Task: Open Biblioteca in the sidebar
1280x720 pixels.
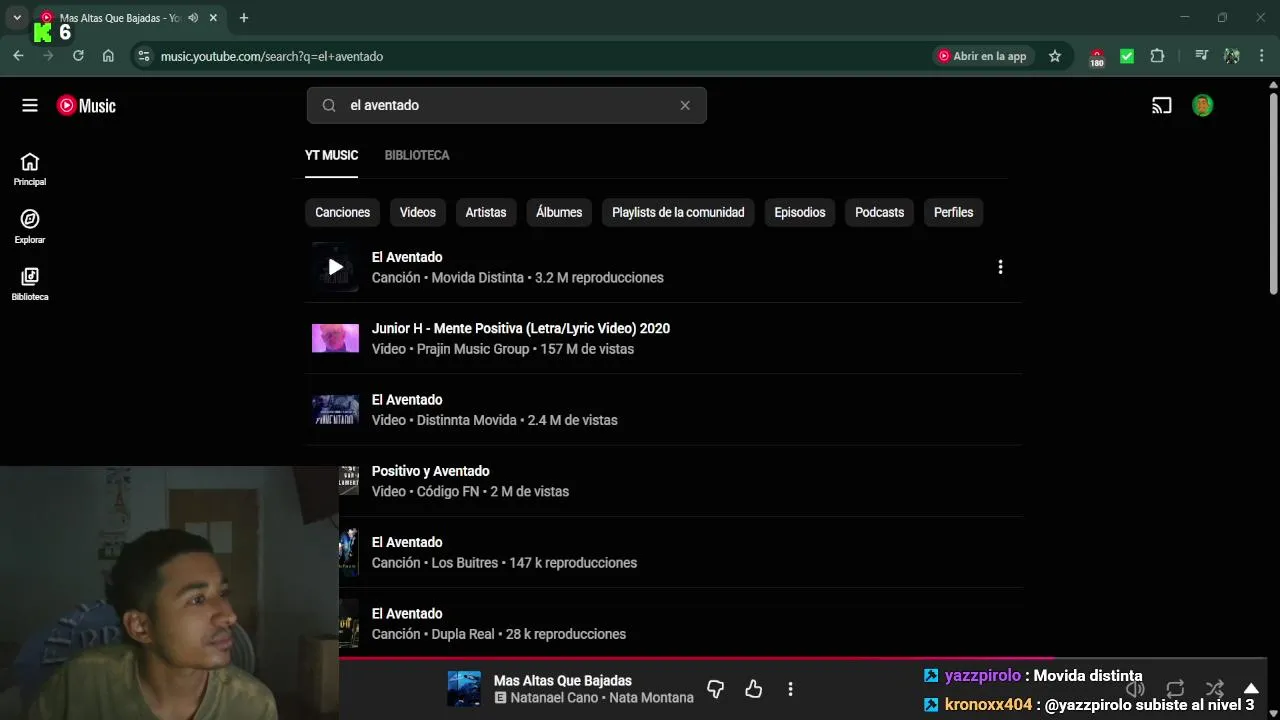Action: coord(30,284)
